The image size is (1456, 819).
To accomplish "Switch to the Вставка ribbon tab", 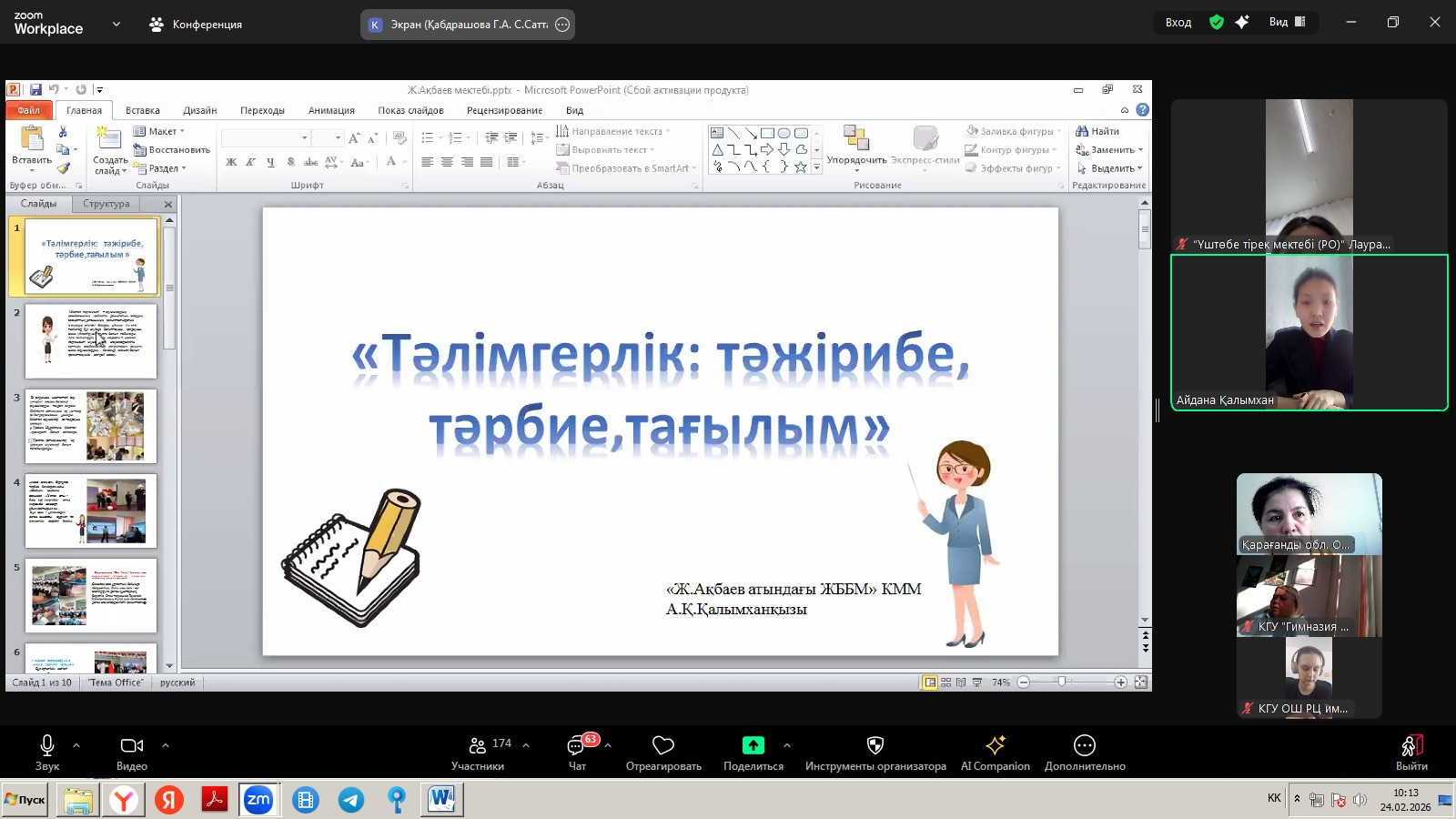I will tap(141, 109).
